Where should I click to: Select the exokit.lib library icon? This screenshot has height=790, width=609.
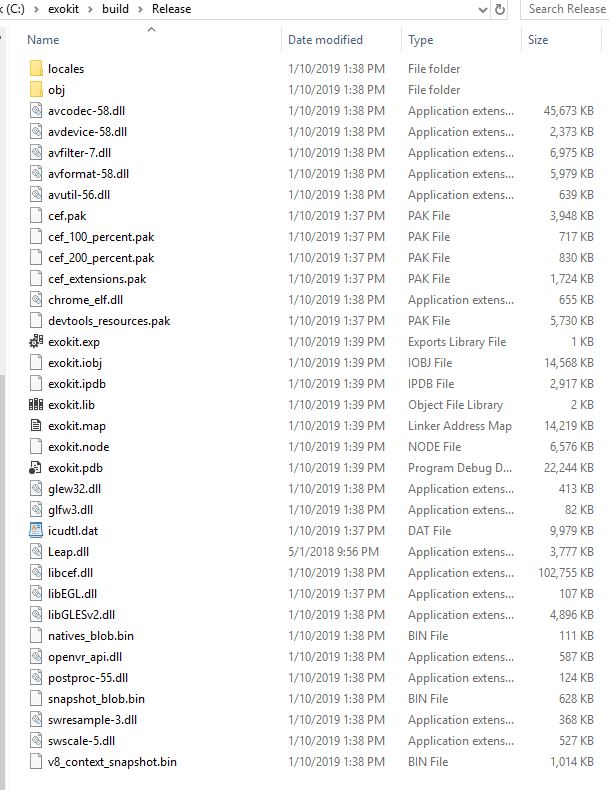[36, 405]
